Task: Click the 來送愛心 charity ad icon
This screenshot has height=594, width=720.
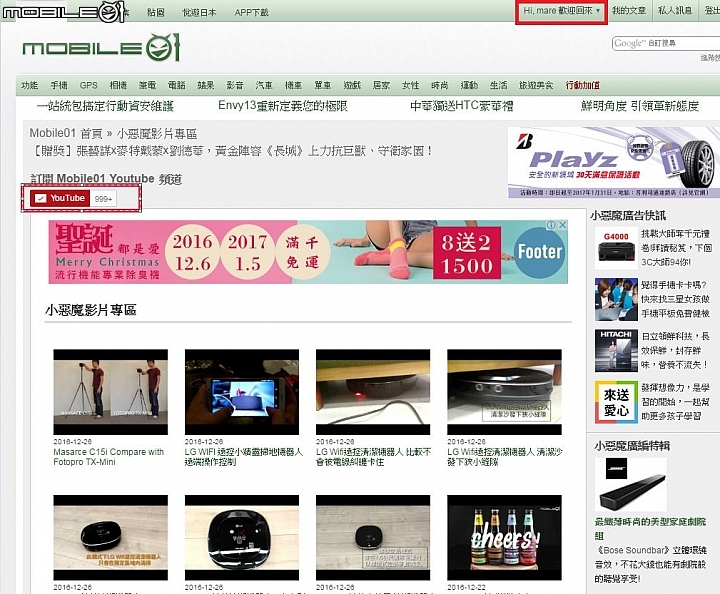Action: tap(616, 402)
